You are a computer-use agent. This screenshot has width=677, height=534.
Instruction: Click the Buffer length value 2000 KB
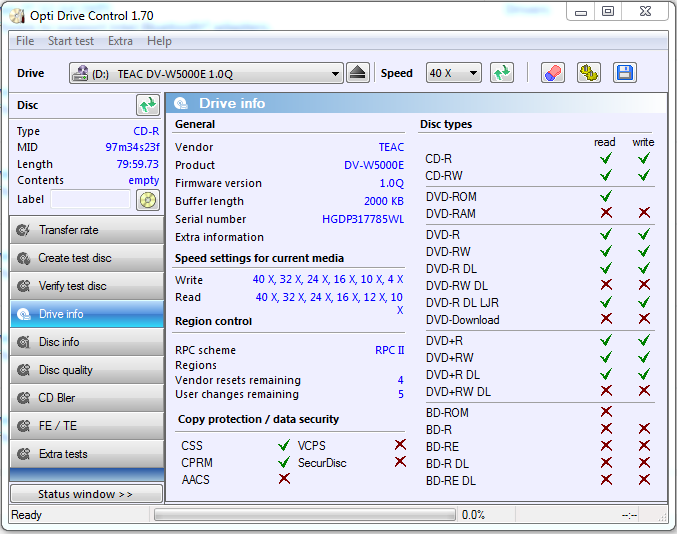pos(384,201)
